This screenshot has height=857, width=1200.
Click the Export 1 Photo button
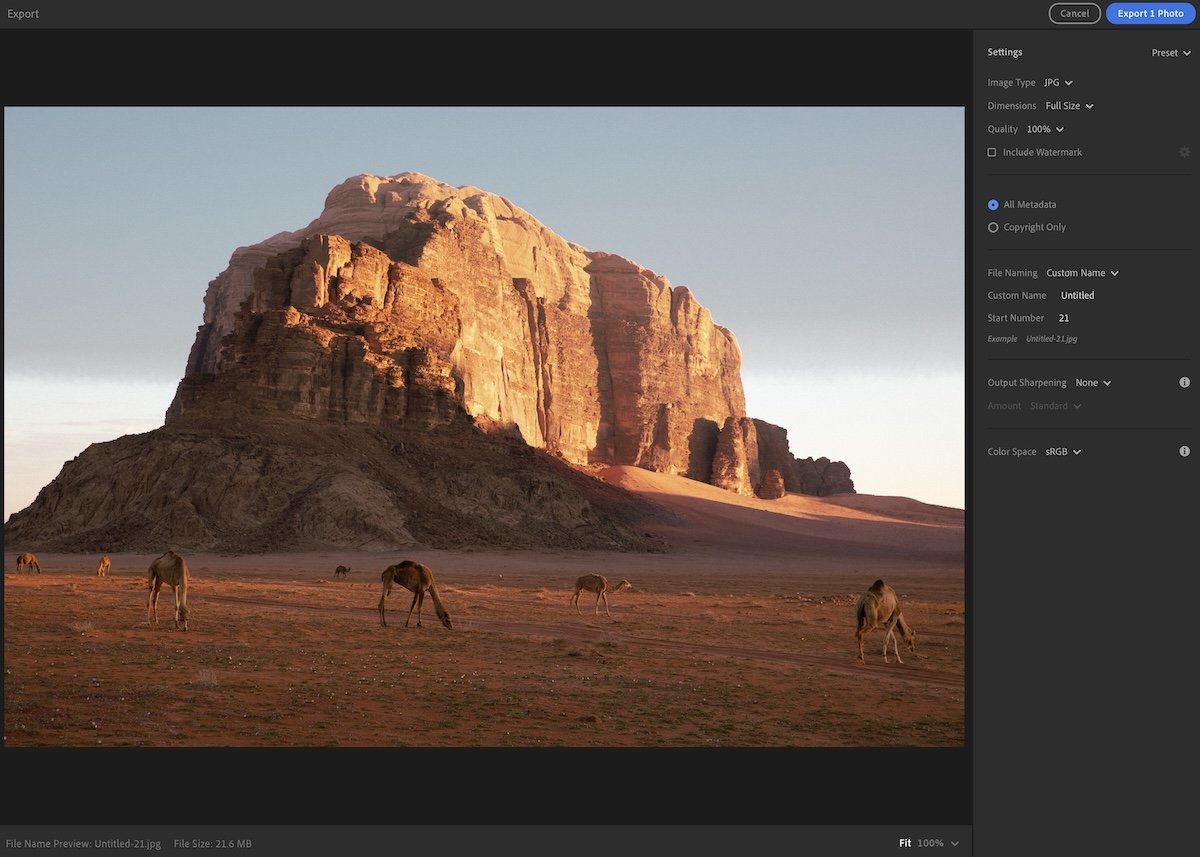1149,13
